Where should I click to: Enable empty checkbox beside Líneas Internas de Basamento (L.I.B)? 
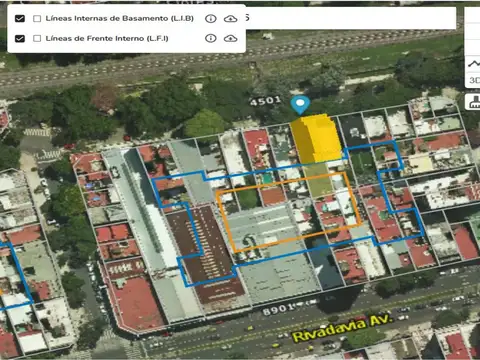coord(37,19)
